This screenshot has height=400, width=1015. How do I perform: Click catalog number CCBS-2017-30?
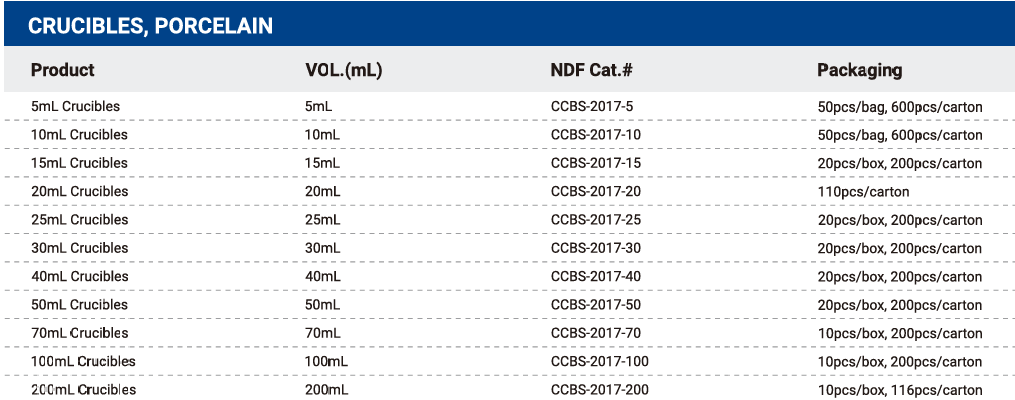tap(596, 248)
